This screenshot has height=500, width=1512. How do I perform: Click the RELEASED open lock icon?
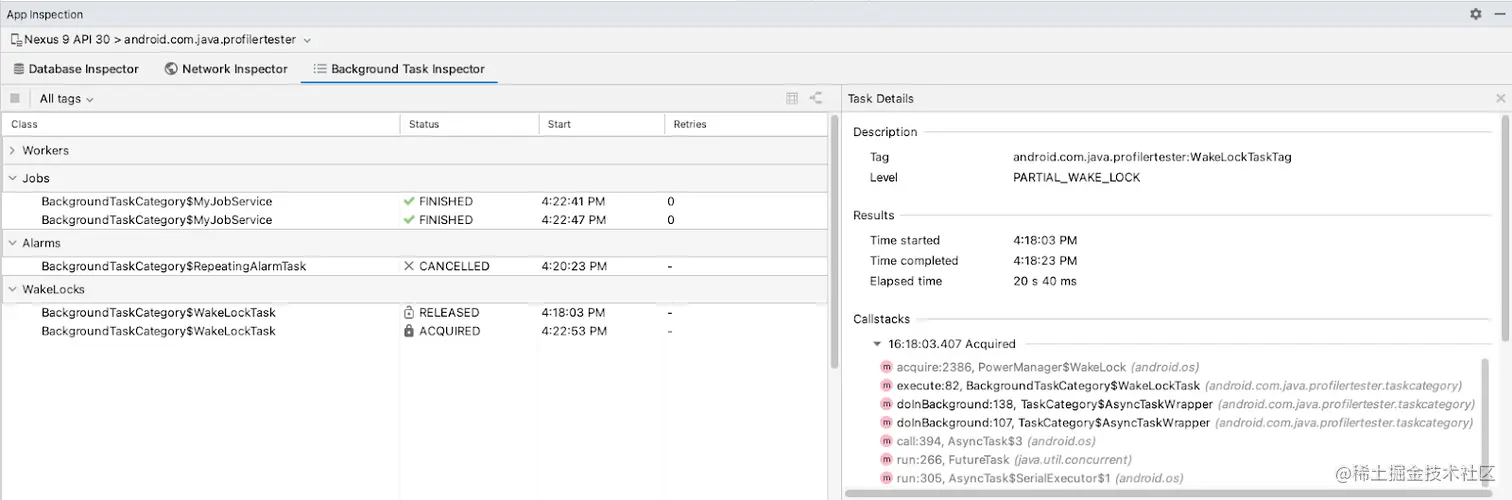pyautogui.click(x=409, y=312)
